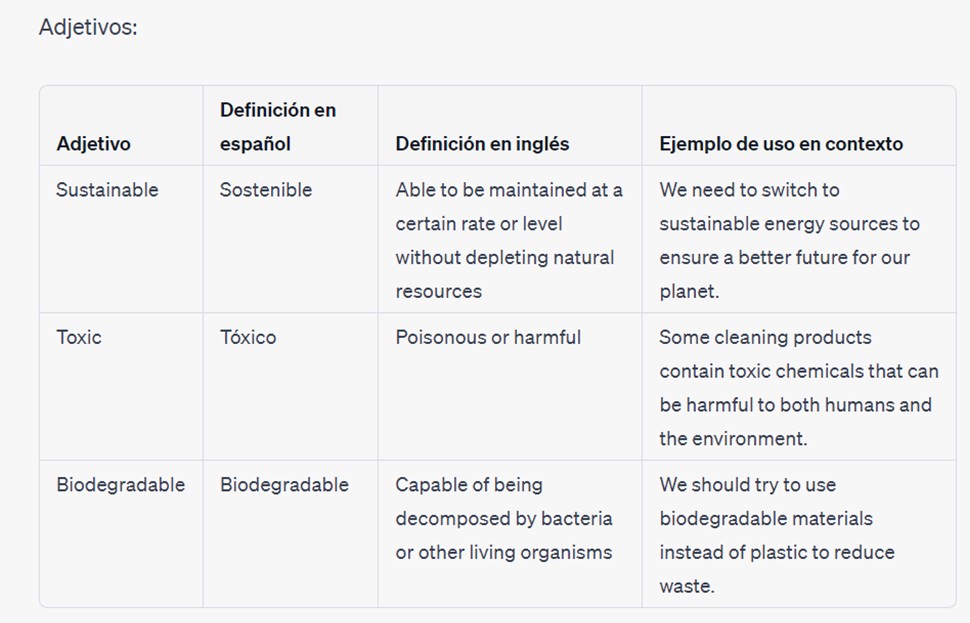This screenshot has height=623, width=970.
Task: Select the "sustainable energy sources" example sentence
Action: 789,224
